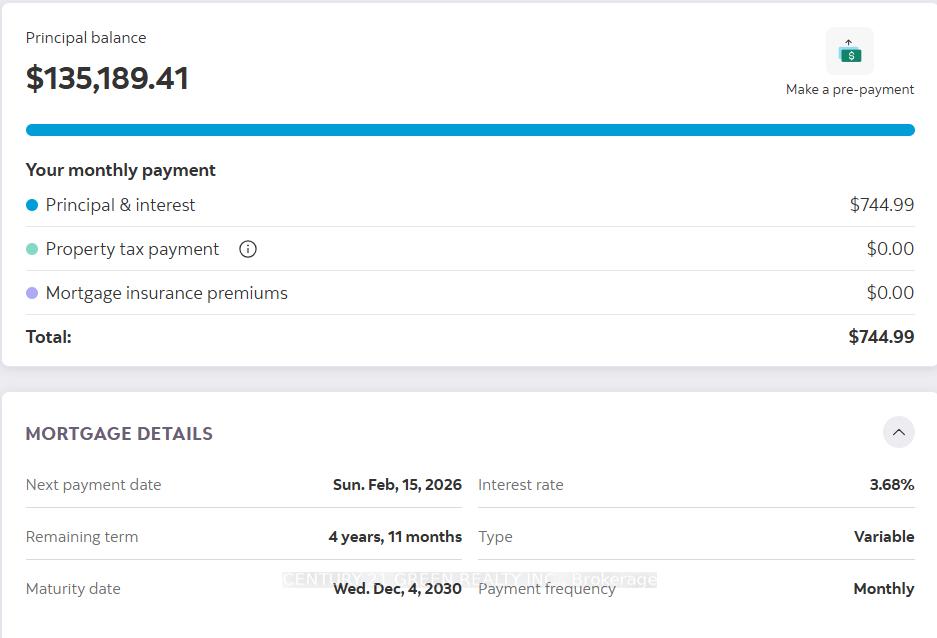Click the blue Principal & interest dot
The height and width of the screenshot is (638, 937).
[x=32, y=205]
